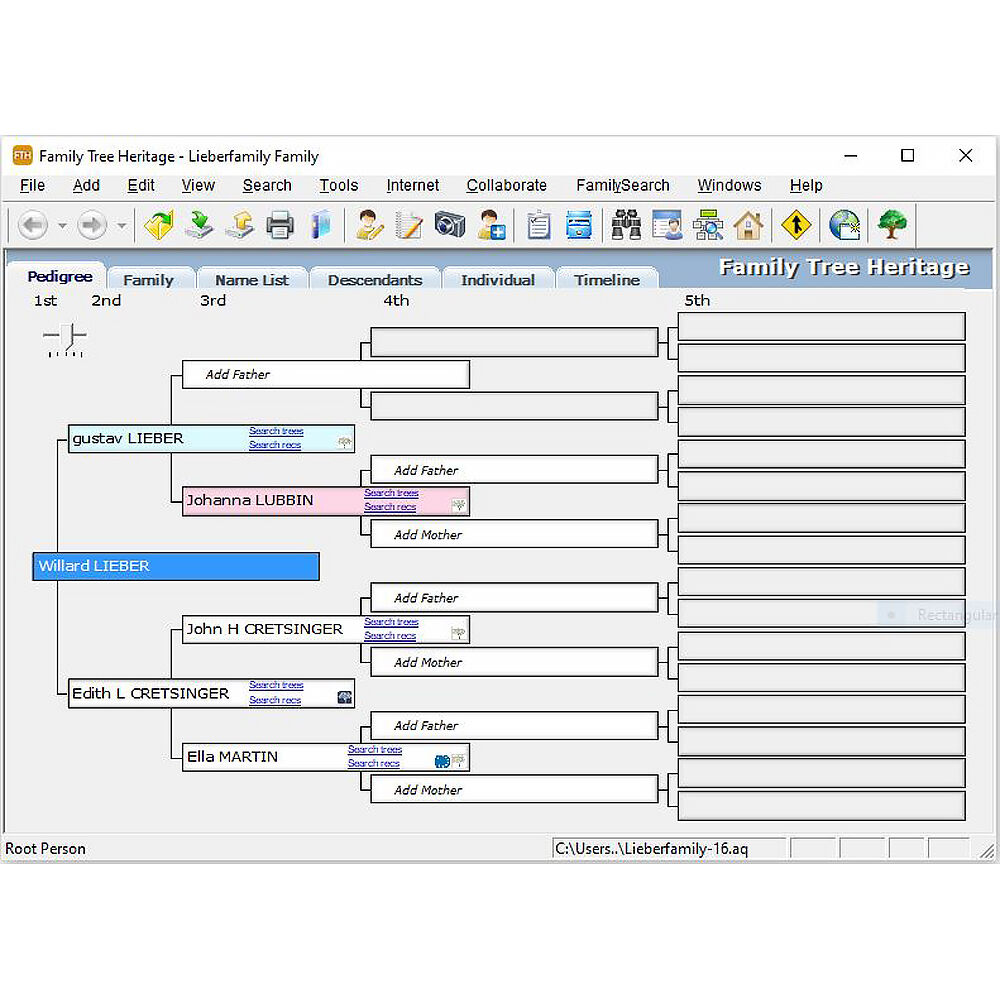
Task: Go to the home person house icon
Action: tap(748, 225)
